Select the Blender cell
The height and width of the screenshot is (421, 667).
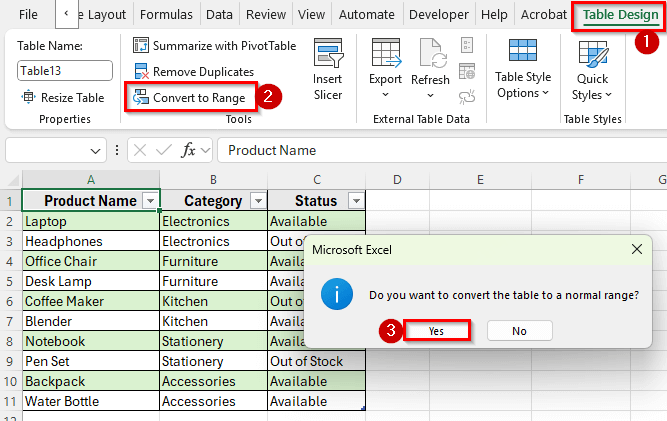pos(91,321)
